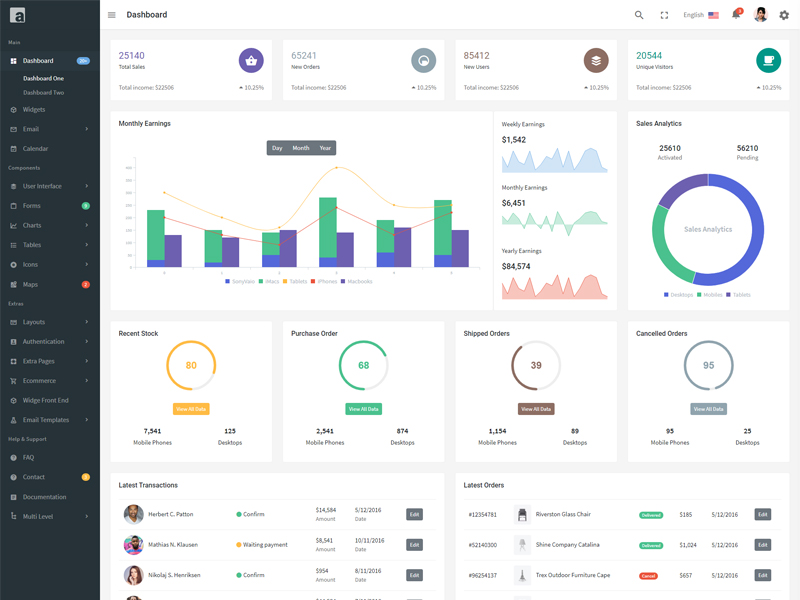
Task: Switch chart to Day view
Action: 277,148
